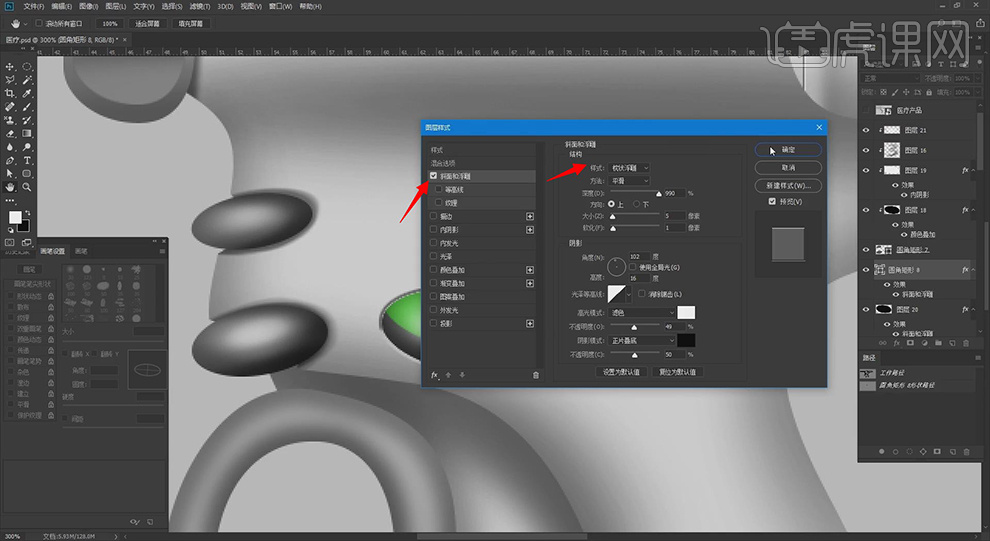
Task: Toggle Quick Mask mode
Action: 10,242
